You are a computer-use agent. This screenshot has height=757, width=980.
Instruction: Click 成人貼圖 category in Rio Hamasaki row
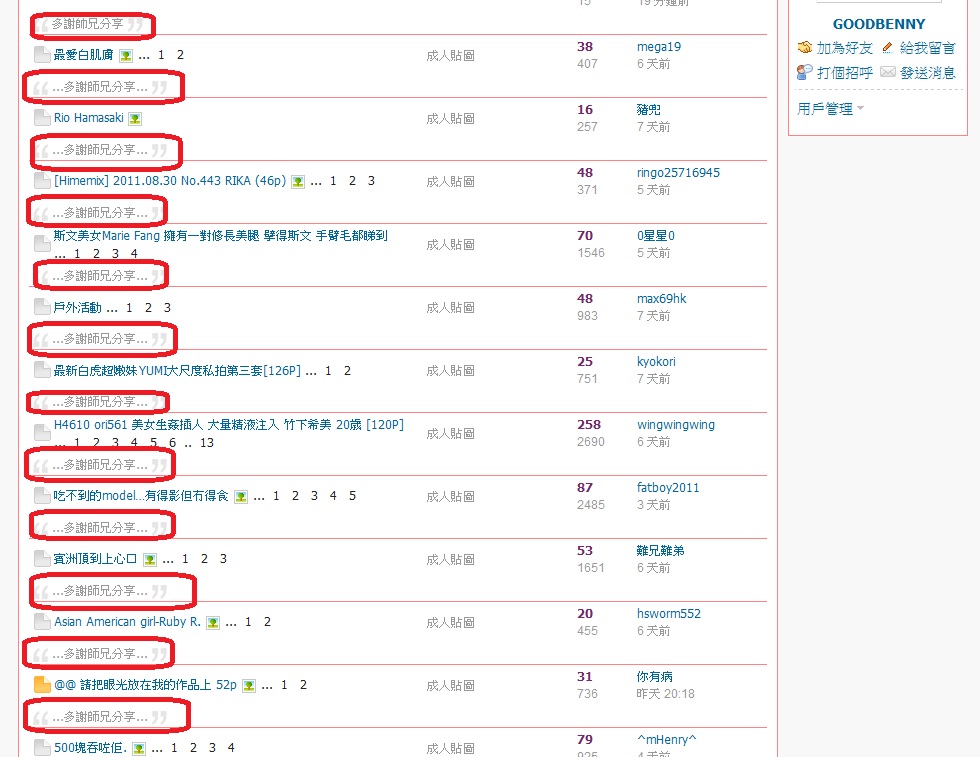(450, 119)
